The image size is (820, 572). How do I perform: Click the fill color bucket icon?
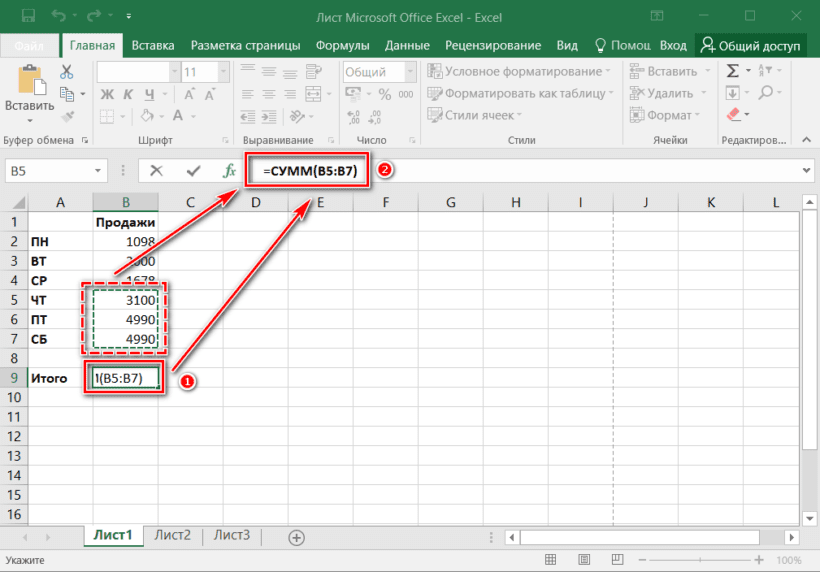click(147, 116)
